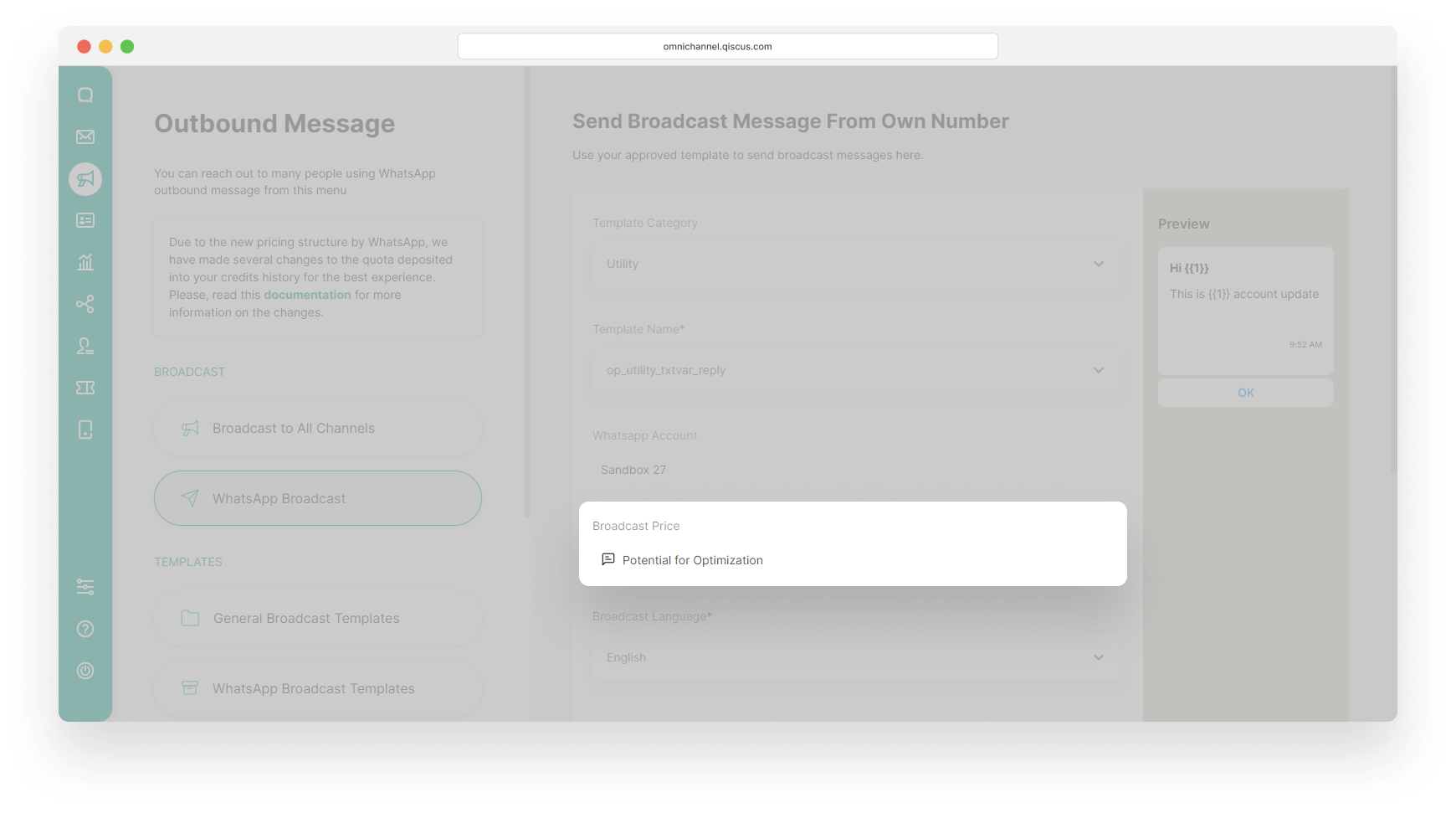
Task: Open the integrations share-node sidebar icon
Action: click(x=85, y=304)
